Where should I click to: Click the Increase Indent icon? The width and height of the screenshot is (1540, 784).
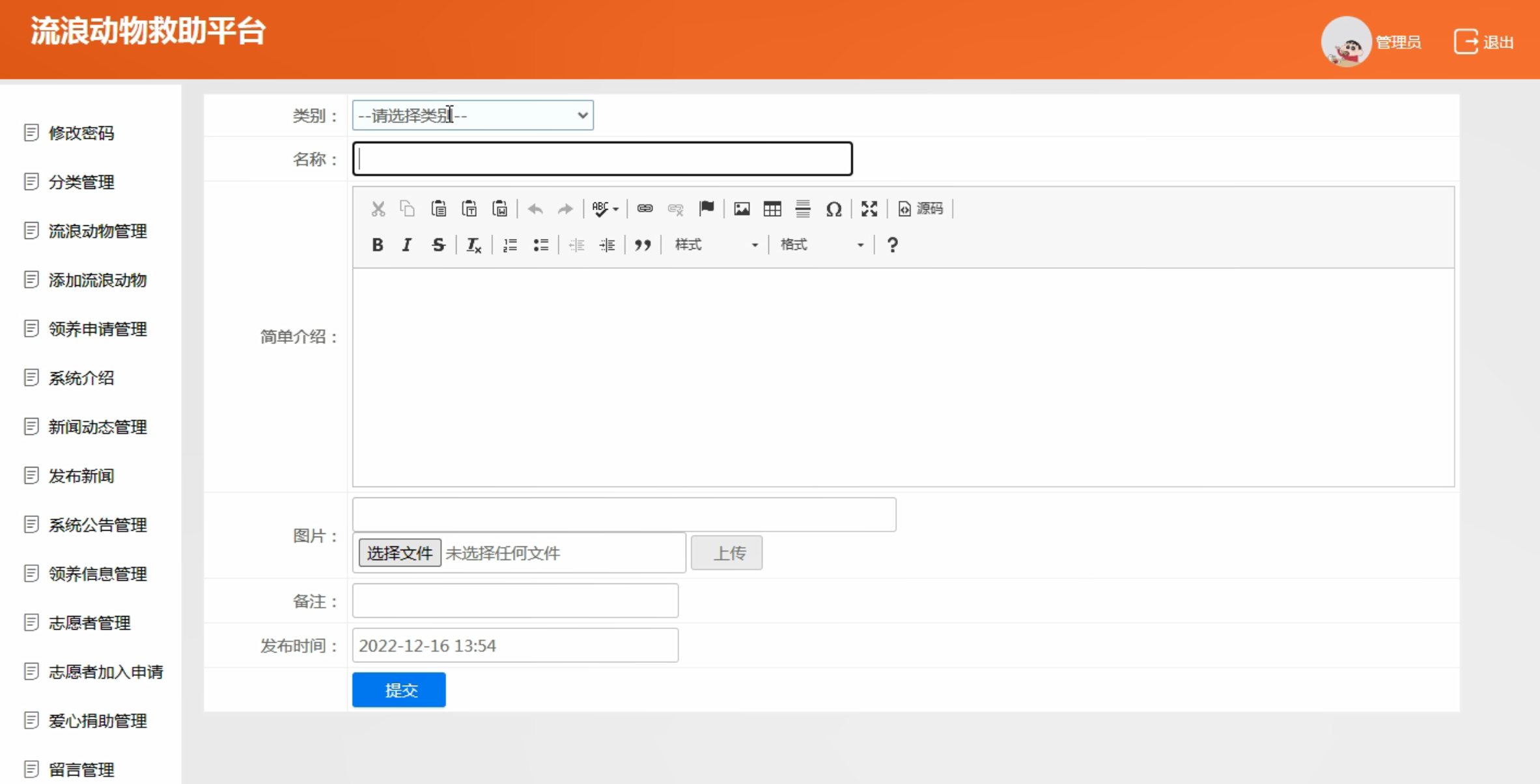click(607, 245)
